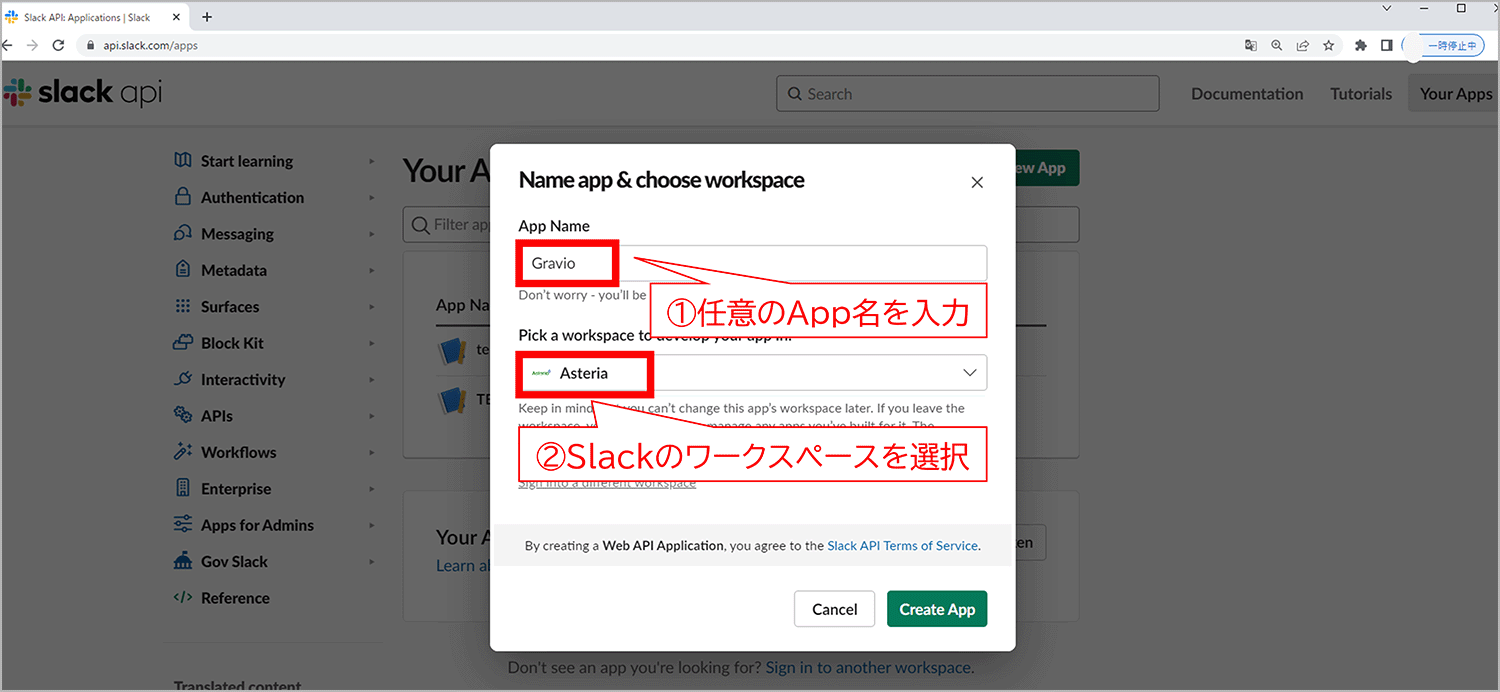Click the App Name input field

752,264
